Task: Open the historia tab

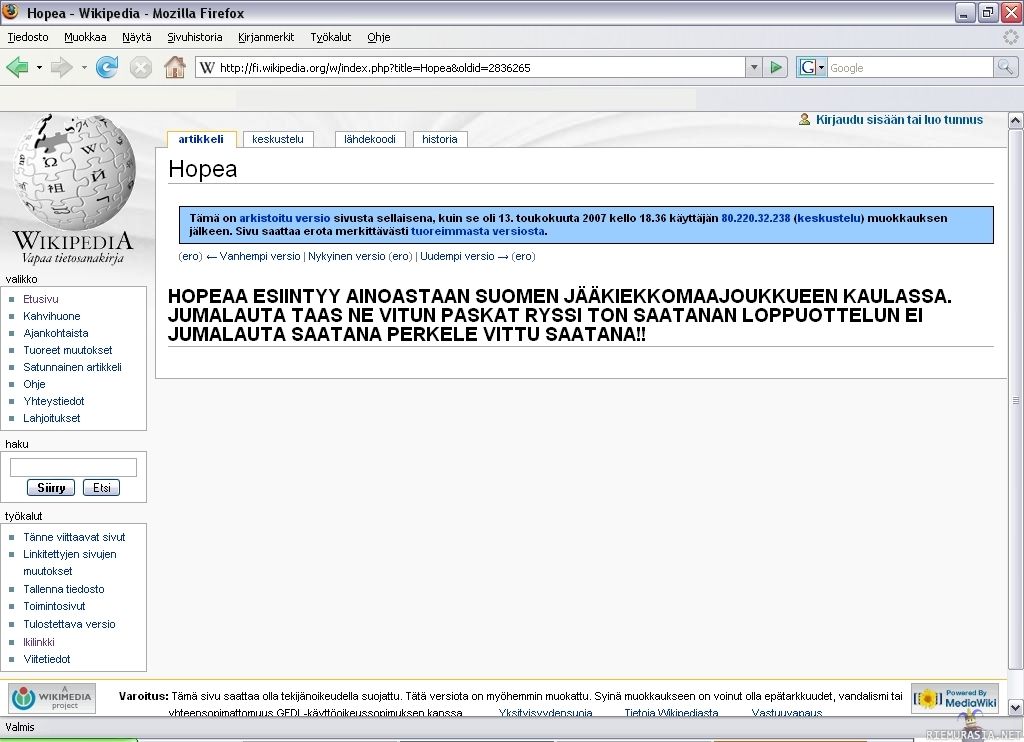Action: (x=440, y=139)
